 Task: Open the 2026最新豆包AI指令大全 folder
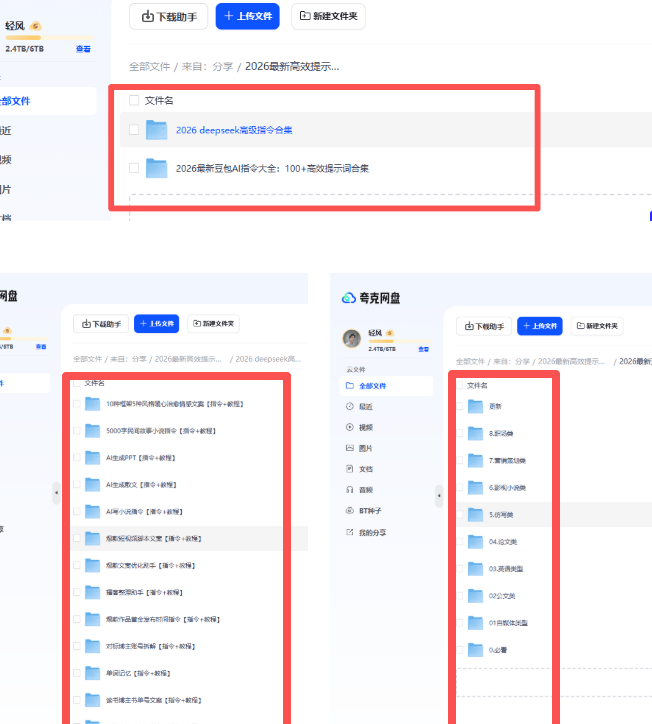(x=272, y=168)
